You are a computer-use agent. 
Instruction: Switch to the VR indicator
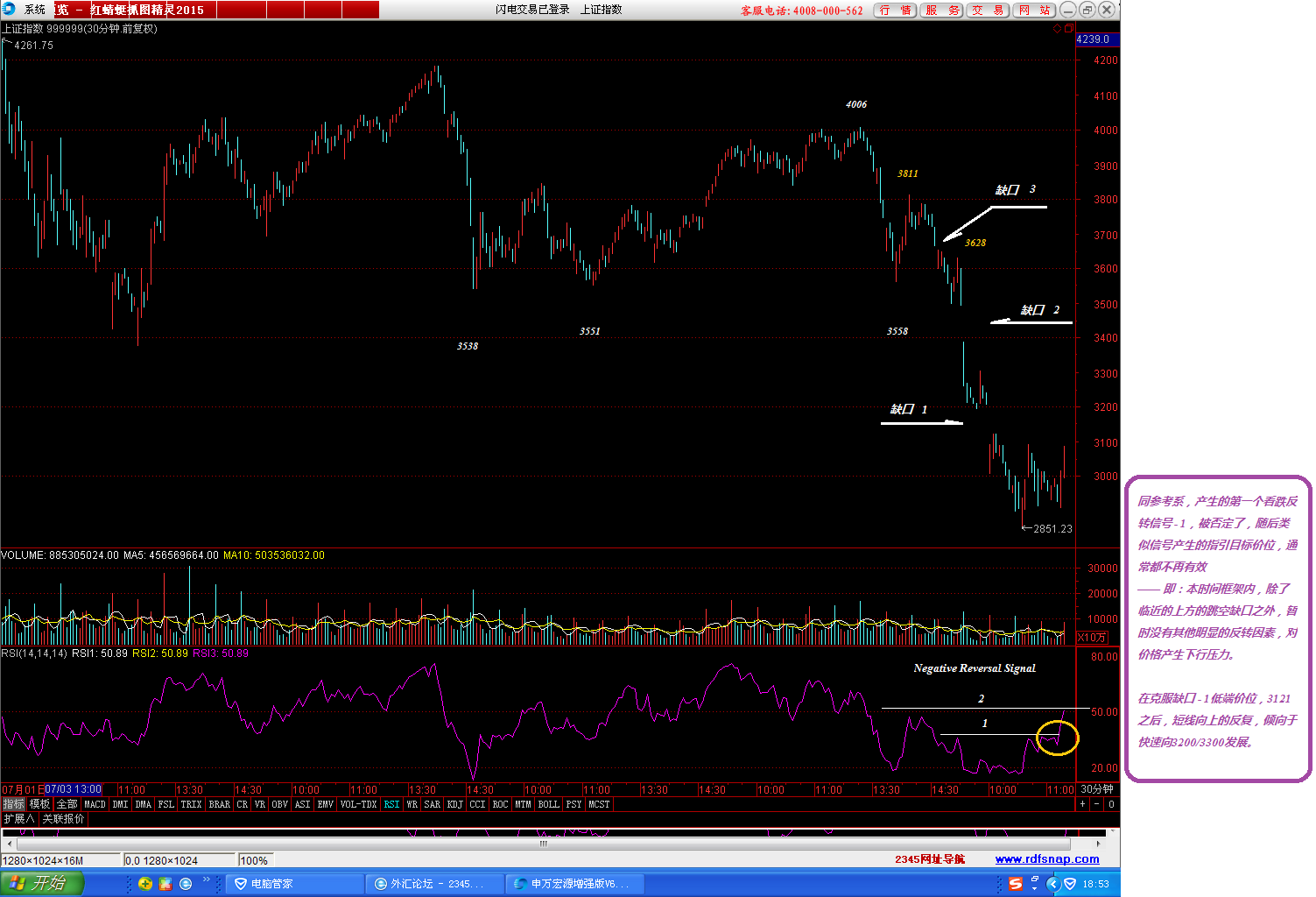pos(260,804)
